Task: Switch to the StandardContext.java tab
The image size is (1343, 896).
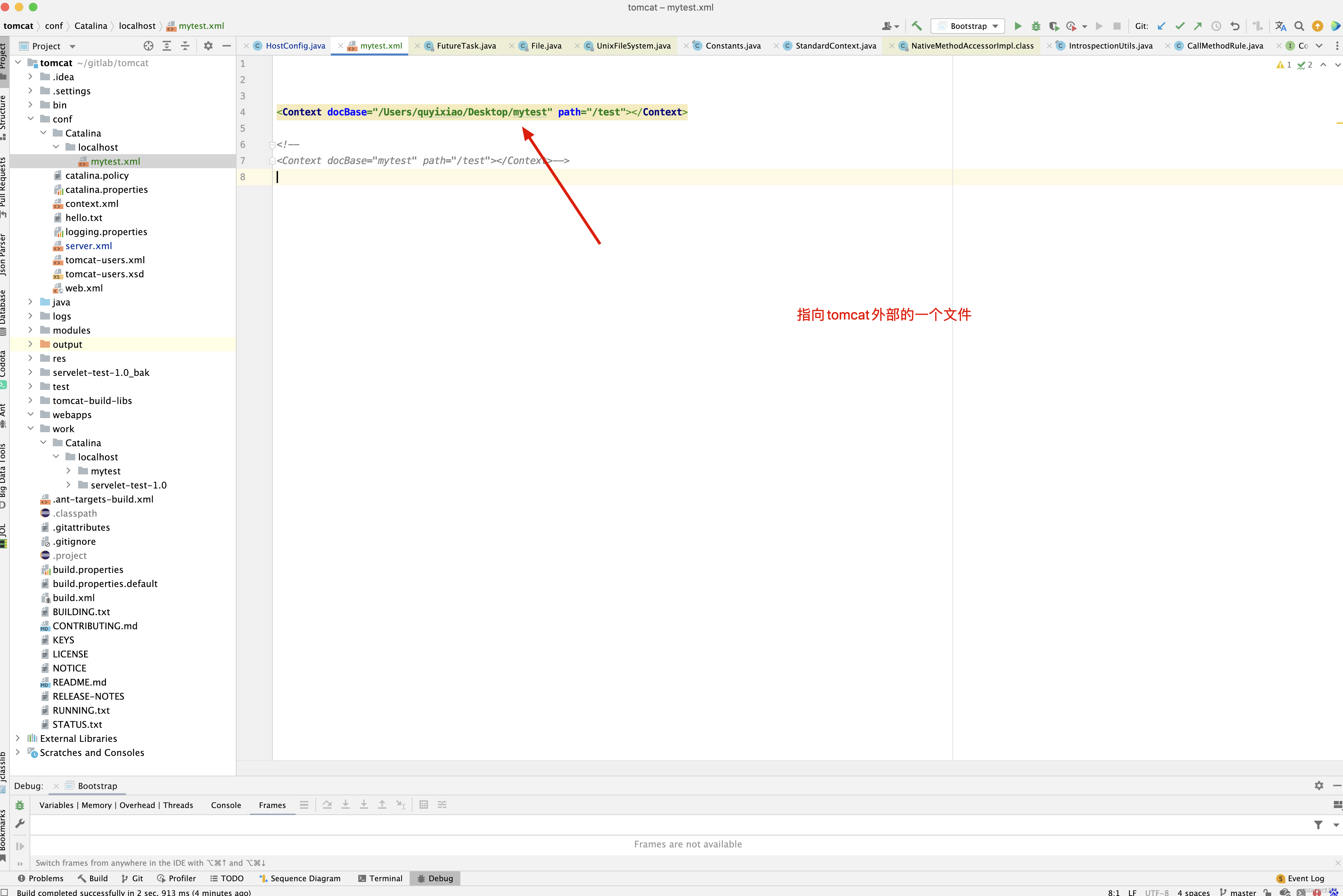Action: (x=829, y=46)
